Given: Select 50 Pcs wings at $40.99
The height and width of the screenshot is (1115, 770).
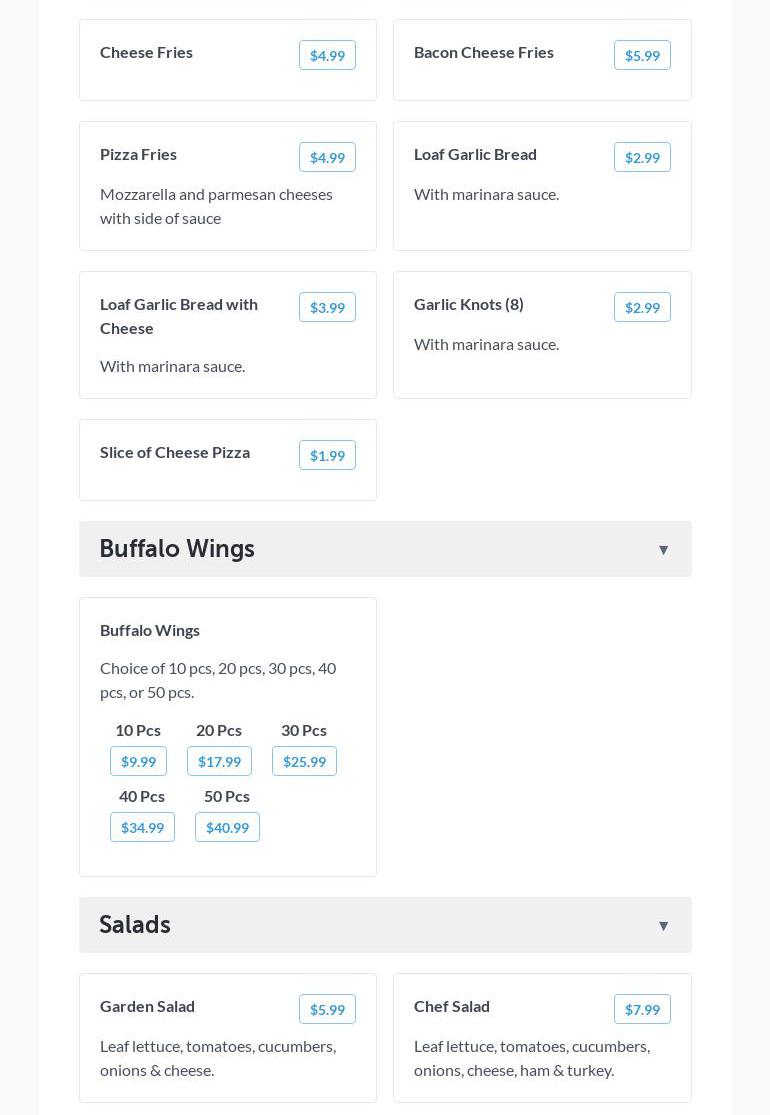Looking at the screenshot, I should [x=227, y=827].
